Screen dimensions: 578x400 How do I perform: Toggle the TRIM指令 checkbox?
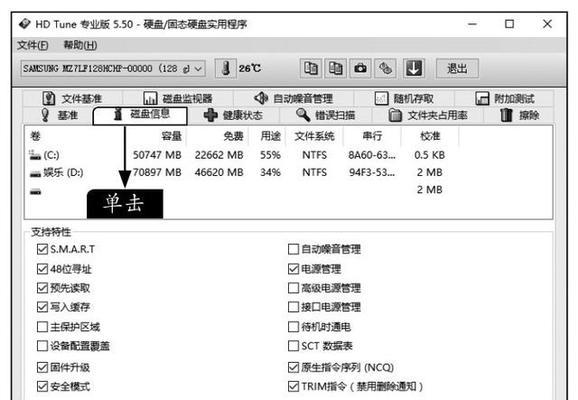(293, 386)
